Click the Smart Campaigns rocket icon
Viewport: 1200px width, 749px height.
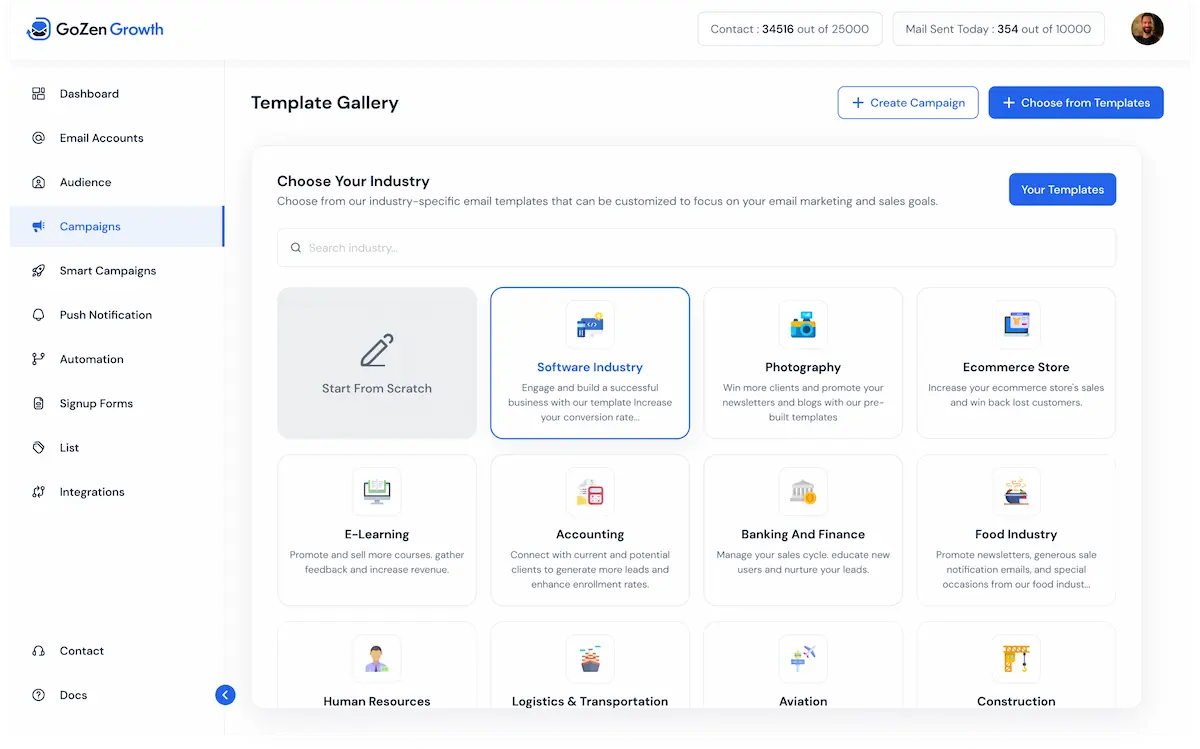(37, 270)
